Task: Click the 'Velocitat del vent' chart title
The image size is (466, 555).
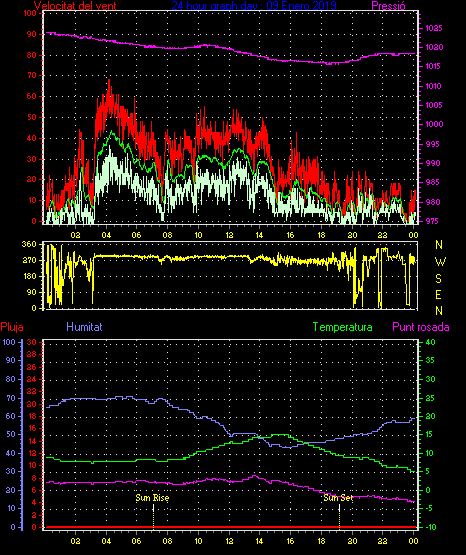Action: tap(75, 6)
